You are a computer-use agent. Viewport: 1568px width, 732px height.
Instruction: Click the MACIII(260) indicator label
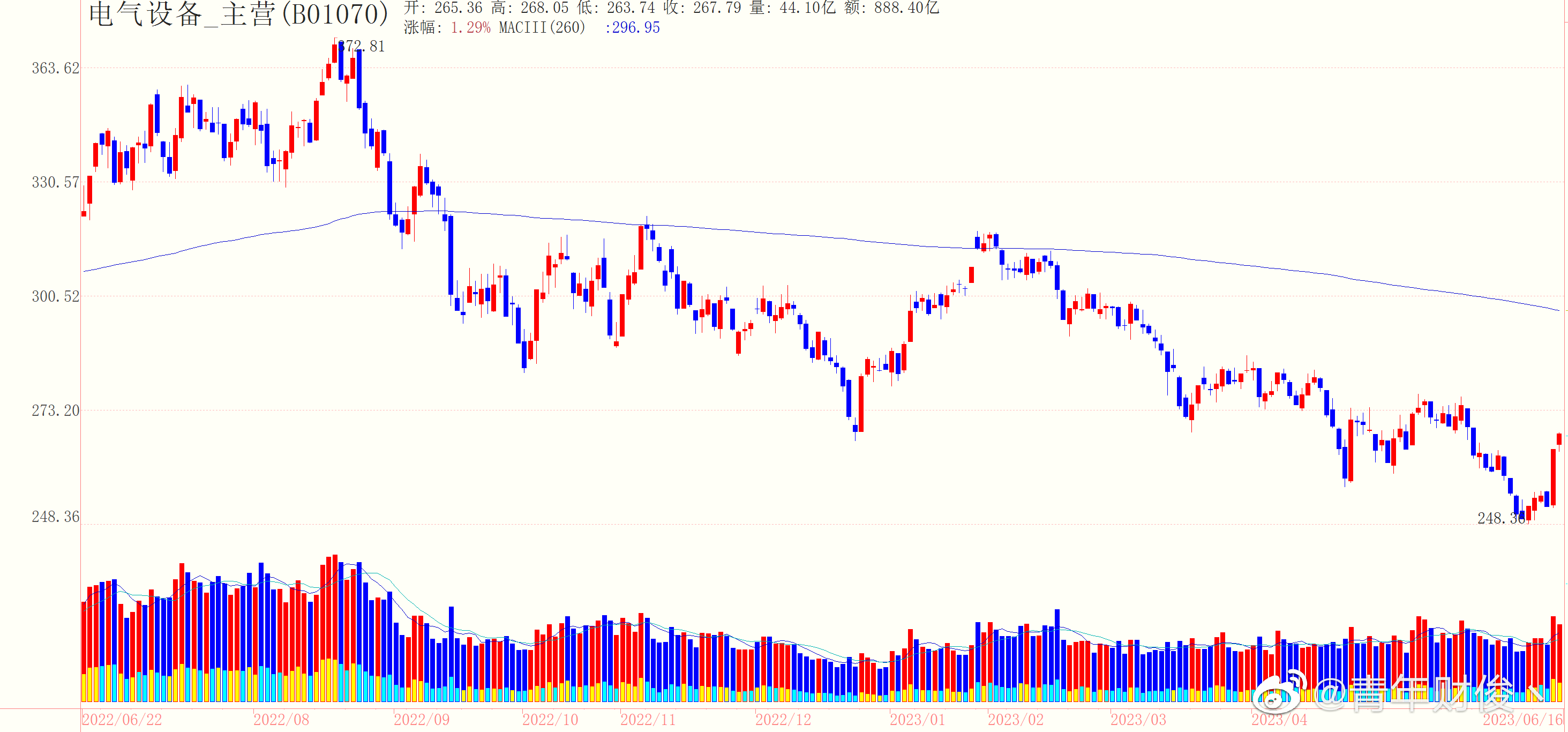(542, 27)
